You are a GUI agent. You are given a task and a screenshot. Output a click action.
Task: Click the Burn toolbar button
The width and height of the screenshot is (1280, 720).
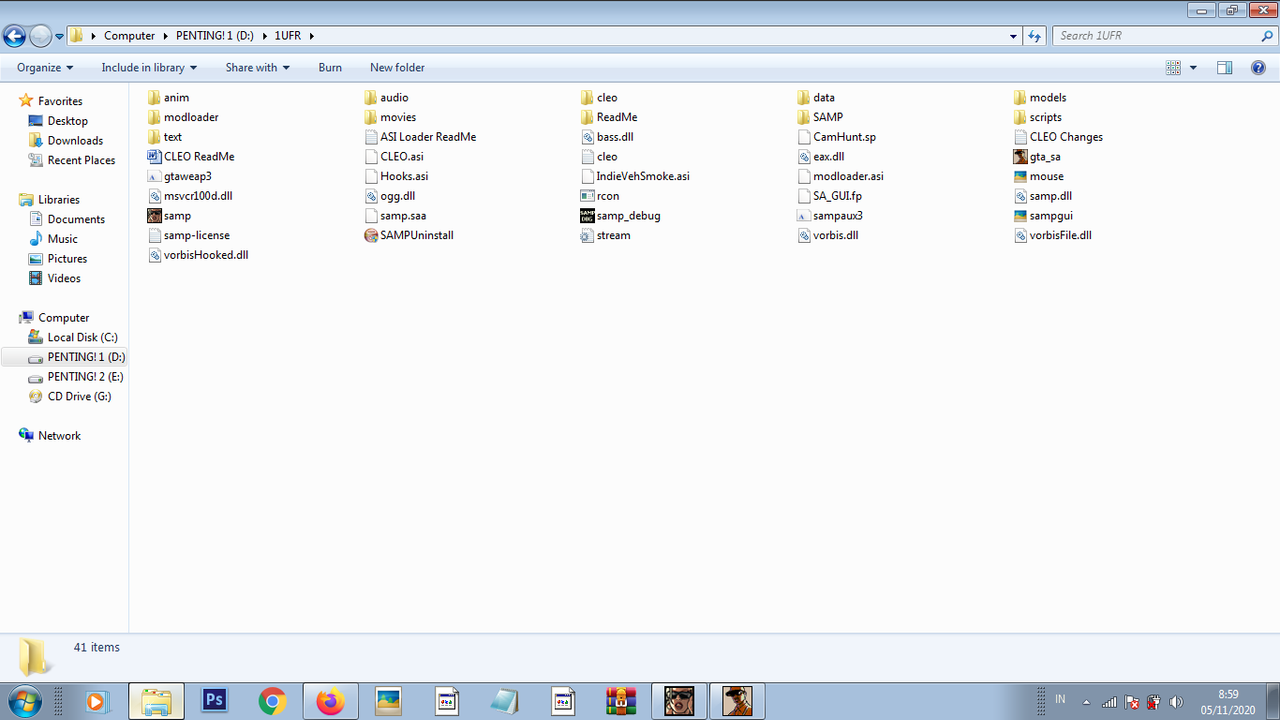tap(330, 68)
